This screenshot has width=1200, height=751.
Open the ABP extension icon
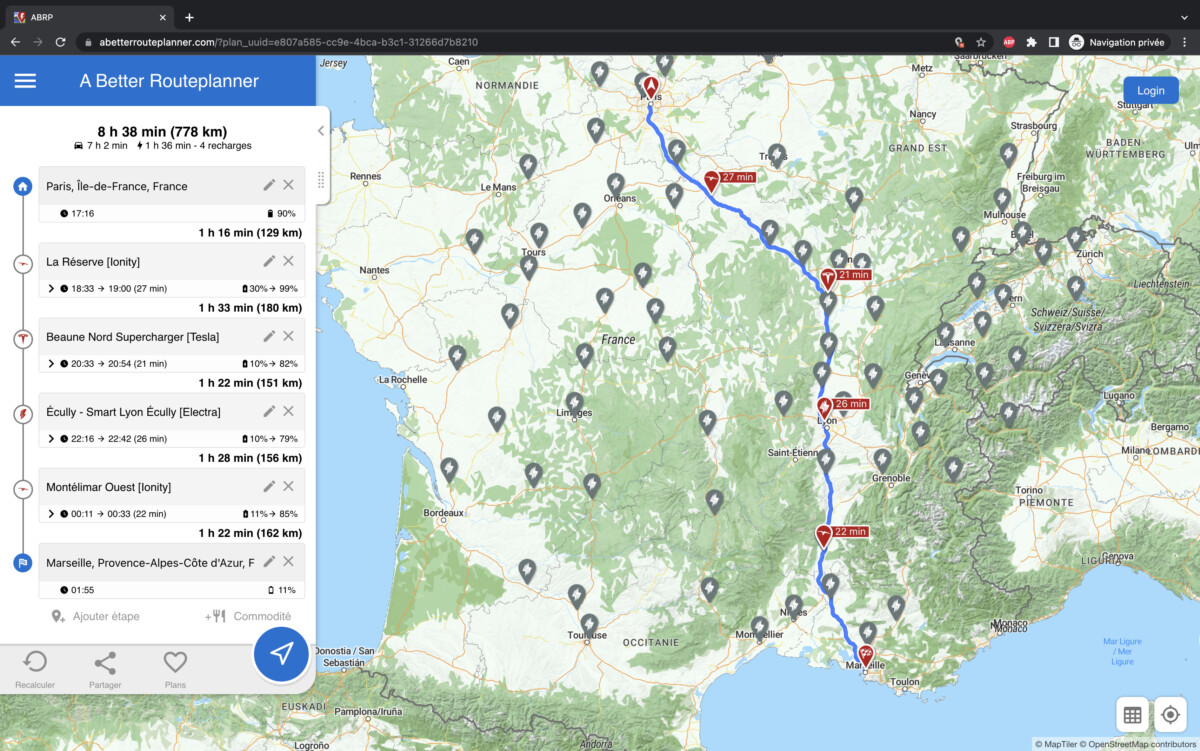1009,42
